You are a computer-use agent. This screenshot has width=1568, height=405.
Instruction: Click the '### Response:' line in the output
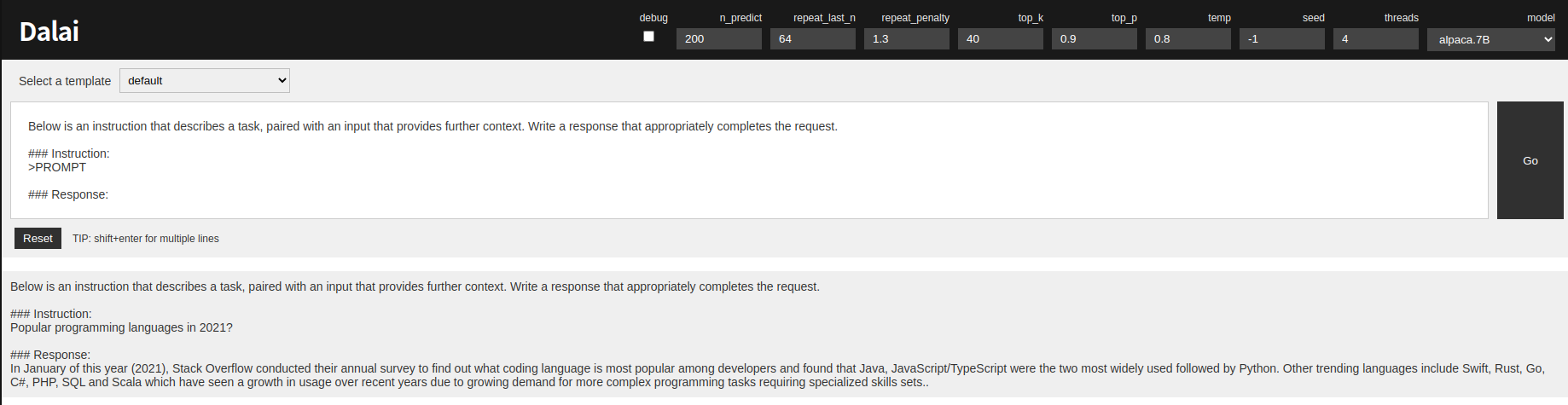click(50, 355)
